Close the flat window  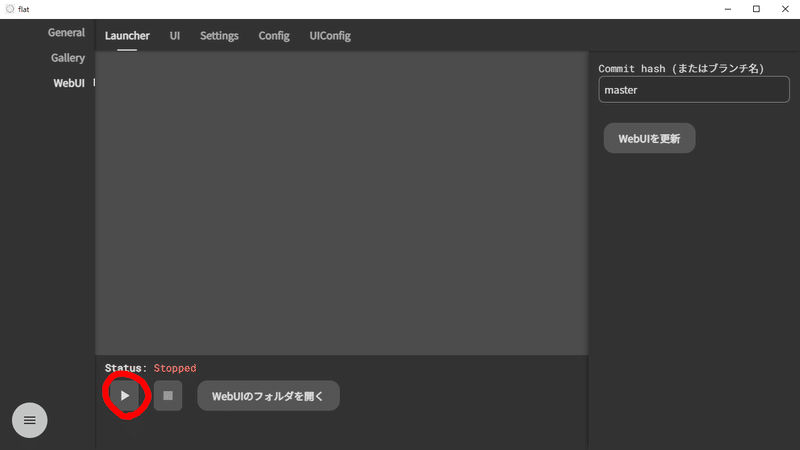[786, 9]
